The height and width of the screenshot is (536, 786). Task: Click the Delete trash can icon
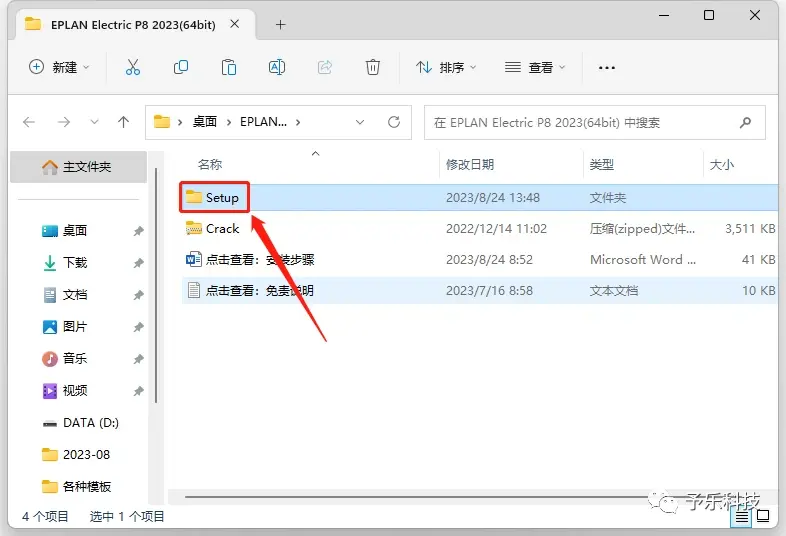(372, 67)
